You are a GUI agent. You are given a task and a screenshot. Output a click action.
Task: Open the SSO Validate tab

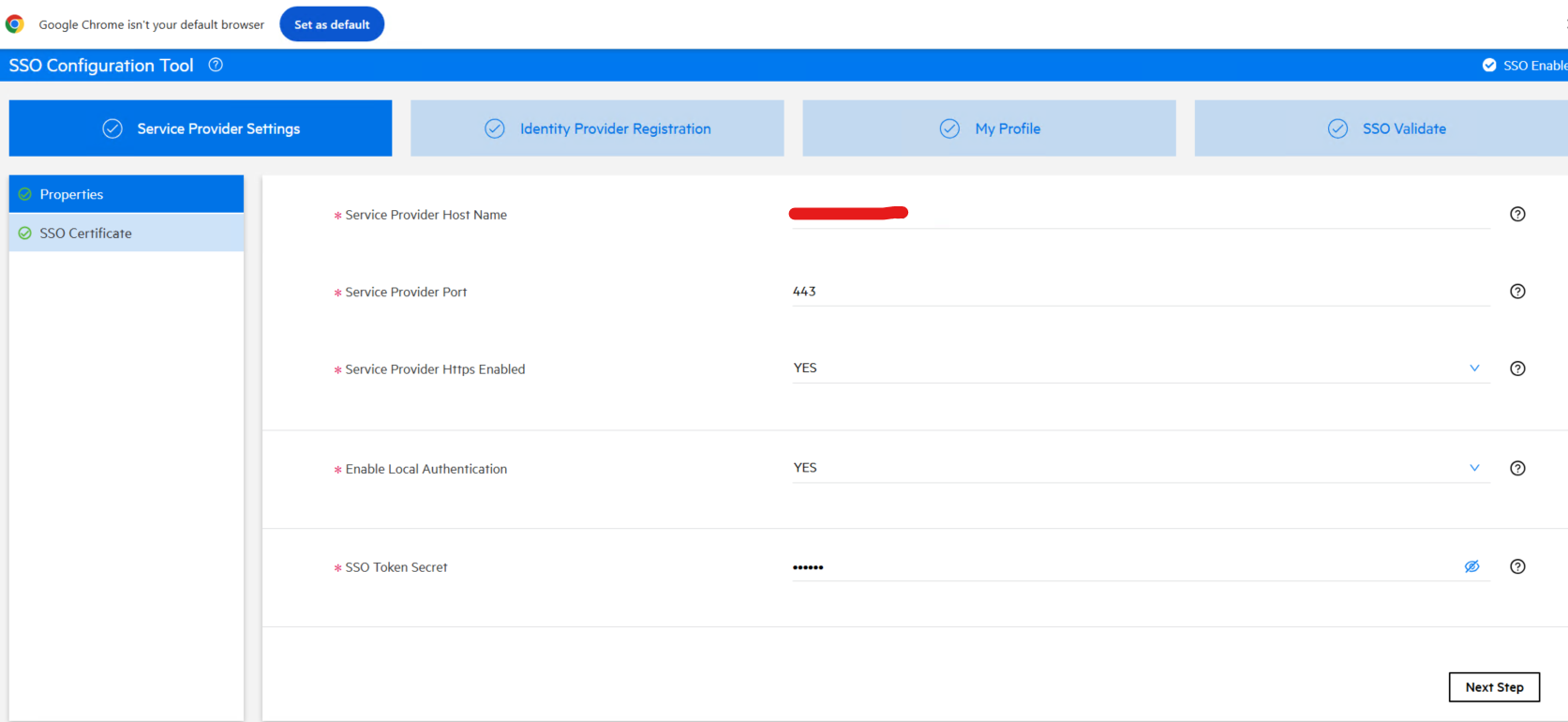[1381, 128]
